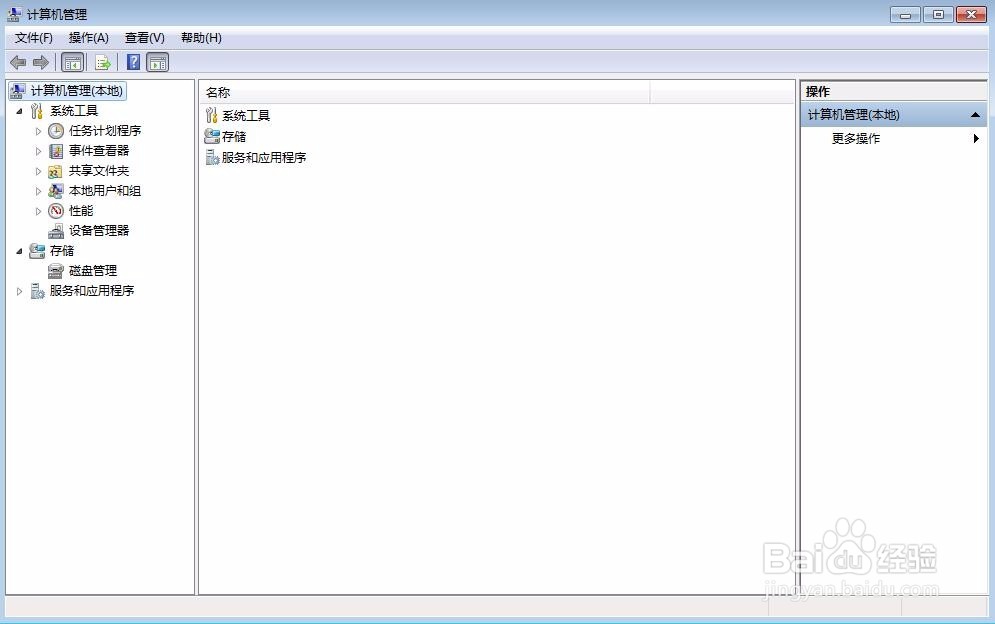Click the 本地用户和组 users icon

(56, 190)
